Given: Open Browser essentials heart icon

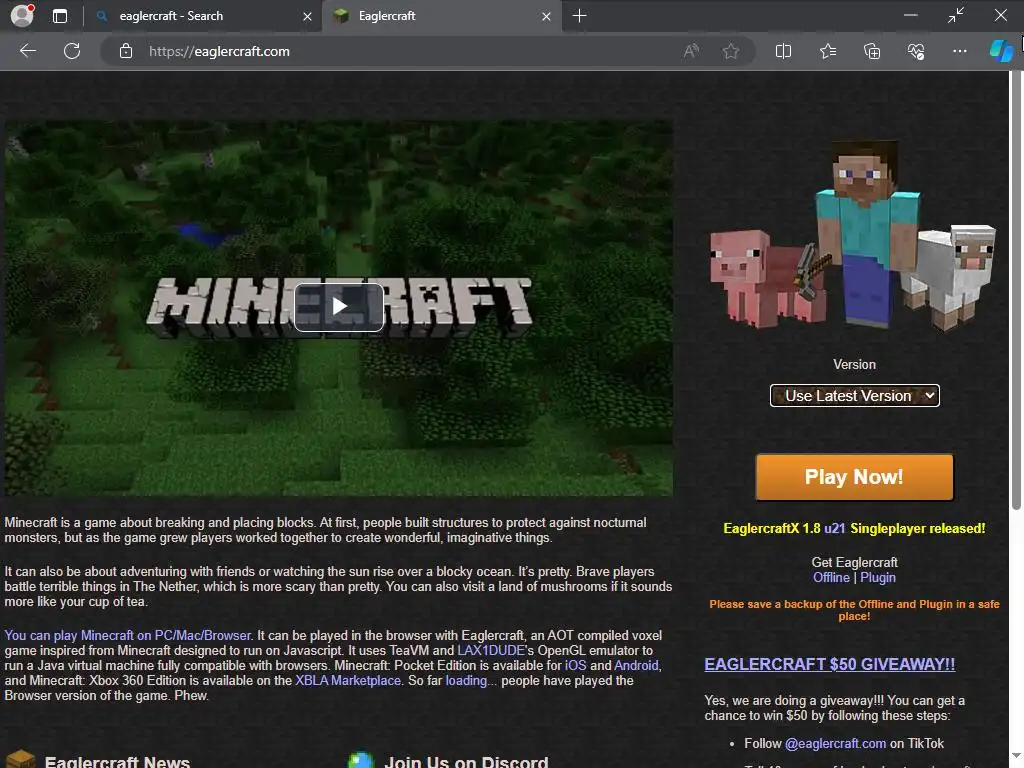Looking at the screenshot, I should pos(916,51).
